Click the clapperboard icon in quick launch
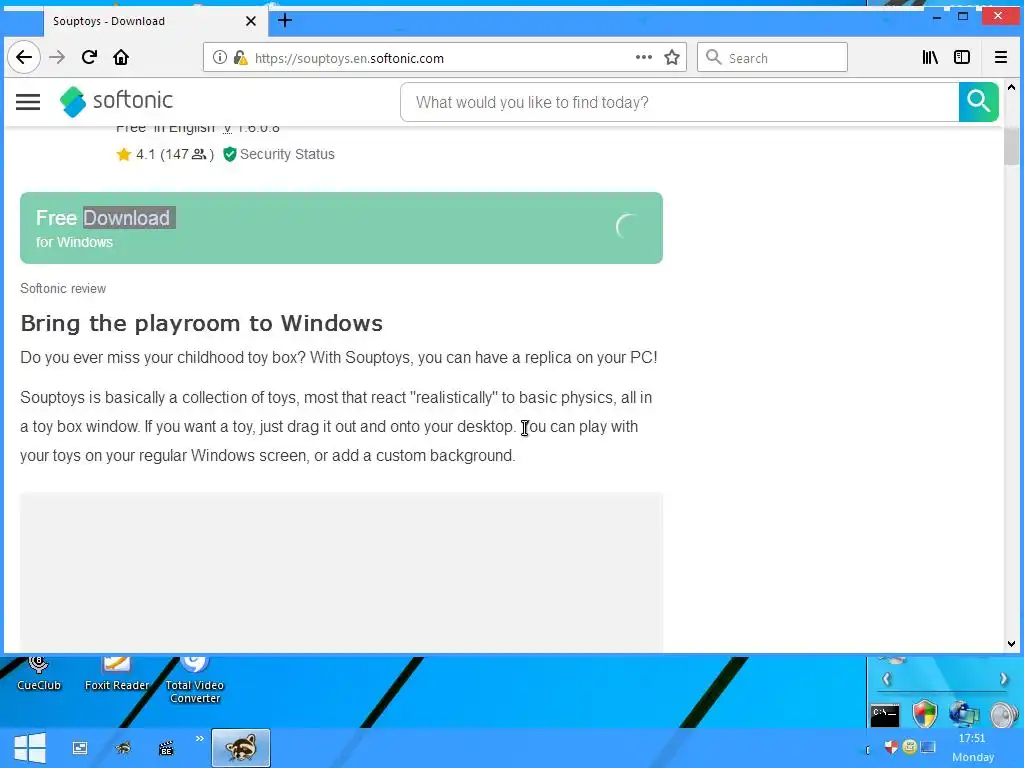 [x=166, y=748]
